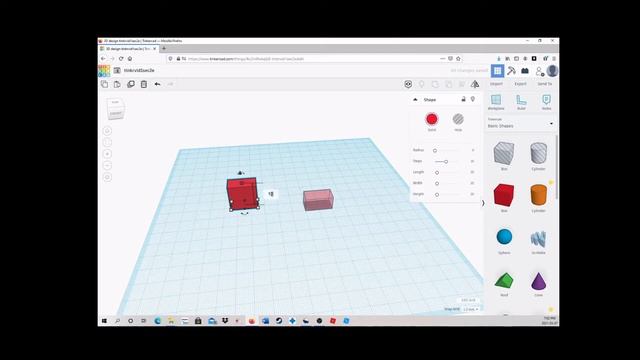Click the Import button
The image size is (640, 360).
tap(496, 84)
